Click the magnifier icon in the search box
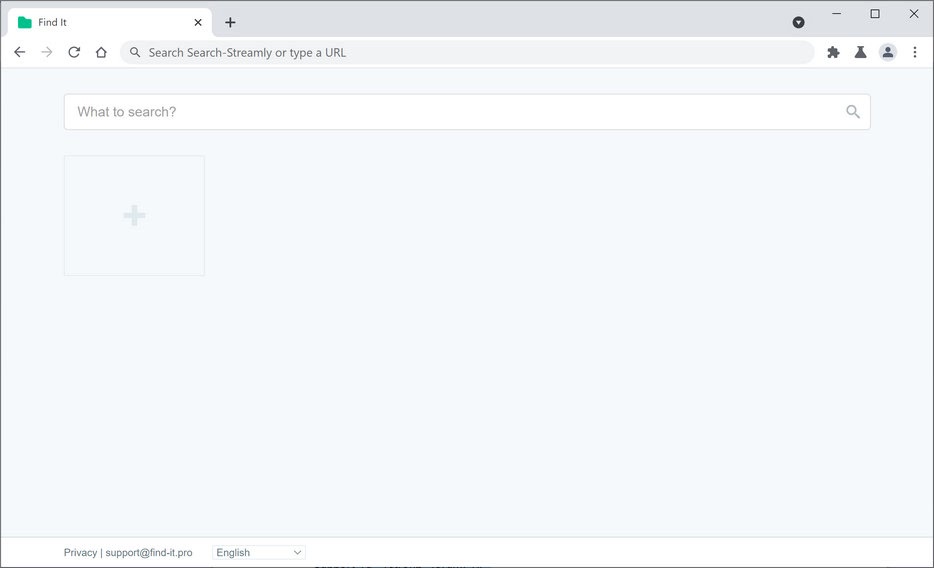The height and width of the screenshot is (568, 934). point(853,112)
